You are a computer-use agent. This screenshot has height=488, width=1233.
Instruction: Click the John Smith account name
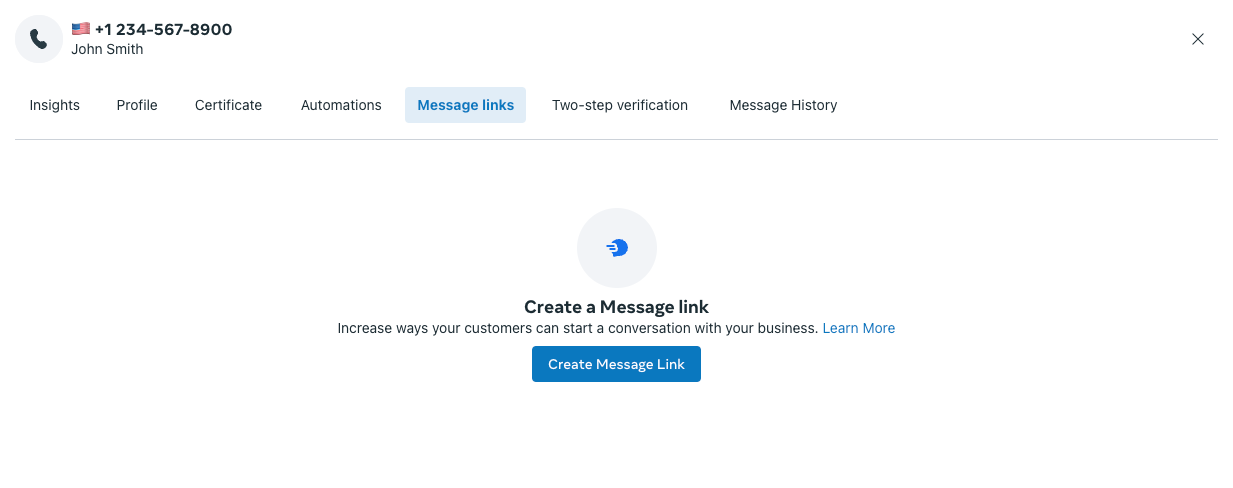(x=107, y=49)
